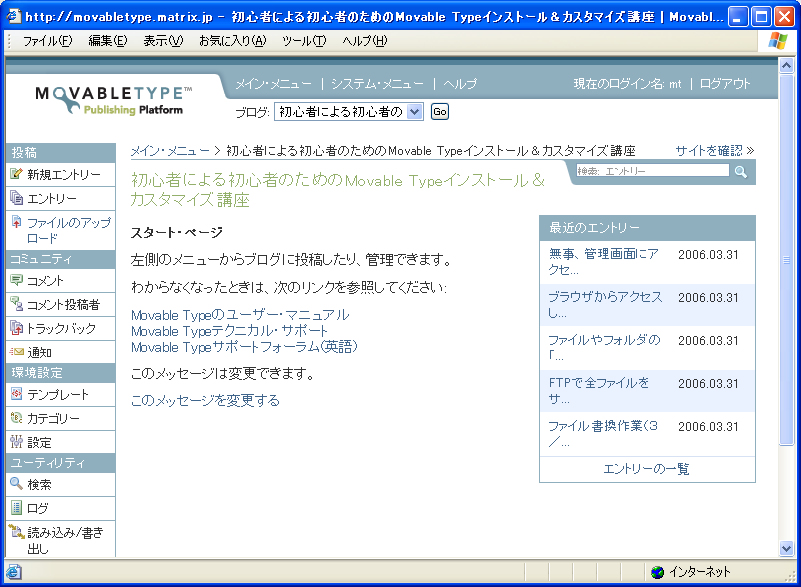
Task: Click the magnifier icon beside entry search box
Action: point(741,172)
